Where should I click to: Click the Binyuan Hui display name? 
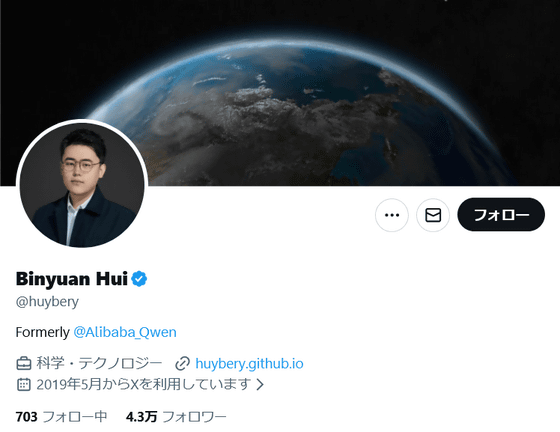72,279
